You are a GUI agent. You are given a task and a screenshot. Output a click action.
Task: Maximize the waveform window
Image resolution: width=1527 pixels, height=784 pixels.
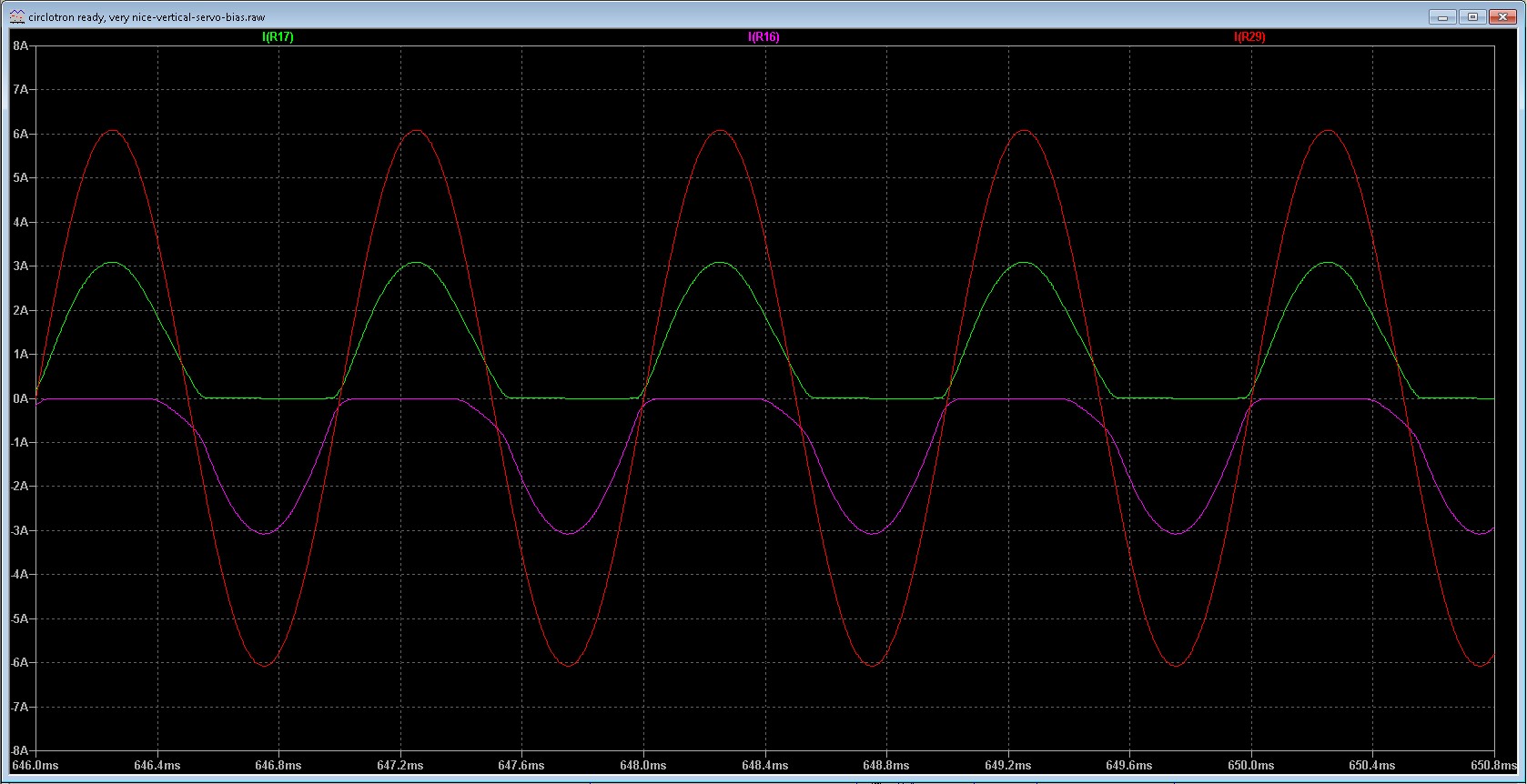1472,16
